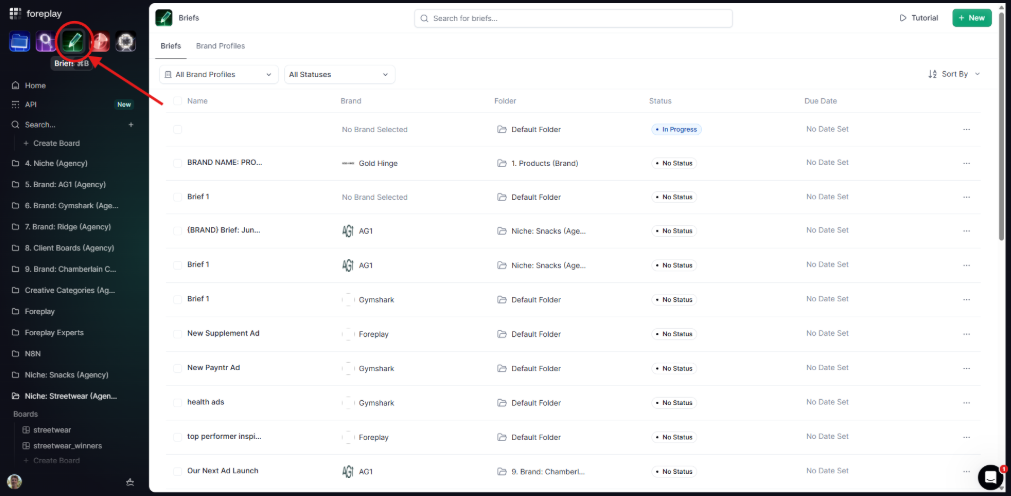Check the box for Our Next Ad Launch

pos(177,471)
